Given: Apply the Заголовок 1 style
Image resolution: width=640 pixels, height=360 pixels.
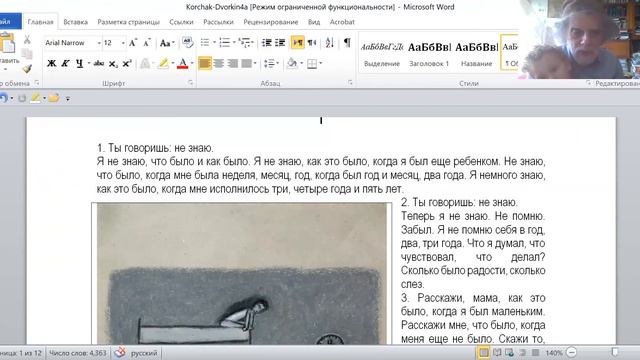Looking at the screenshot, I should point(429,54).
